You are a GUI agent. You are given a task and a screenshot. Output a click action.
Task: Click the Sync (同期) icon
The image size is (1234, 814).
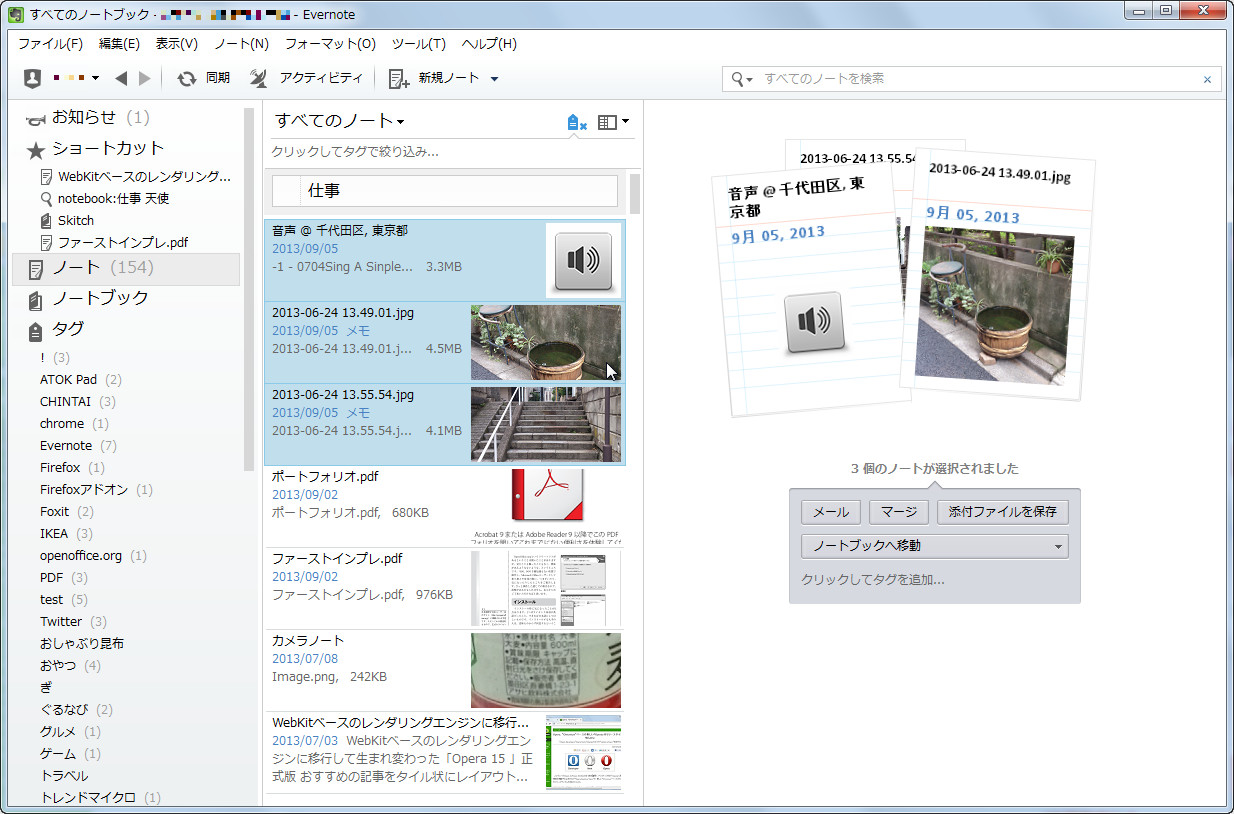[187, 77]
